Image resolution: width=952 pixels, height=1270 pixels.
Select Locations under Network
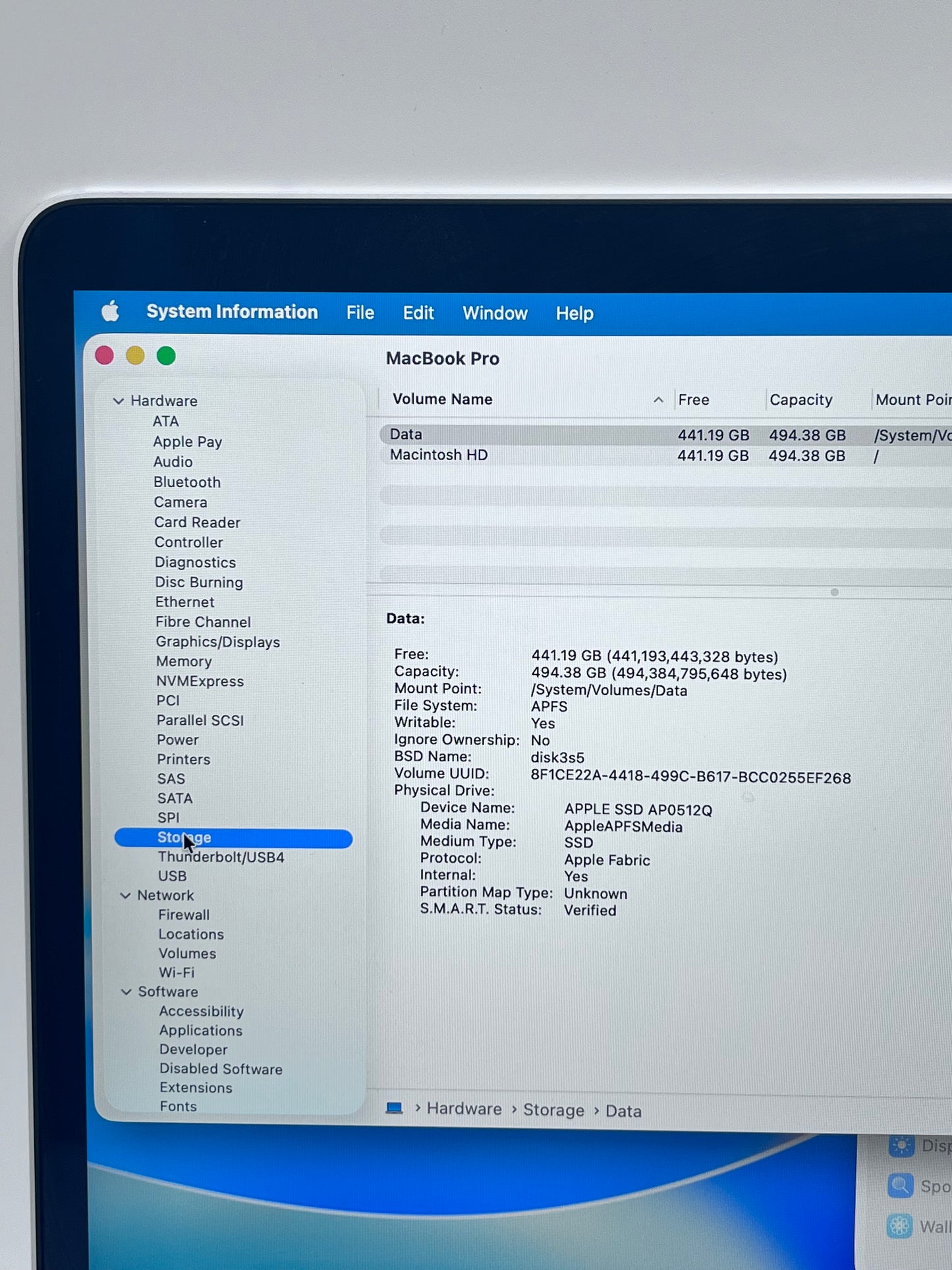pos(191,934)
